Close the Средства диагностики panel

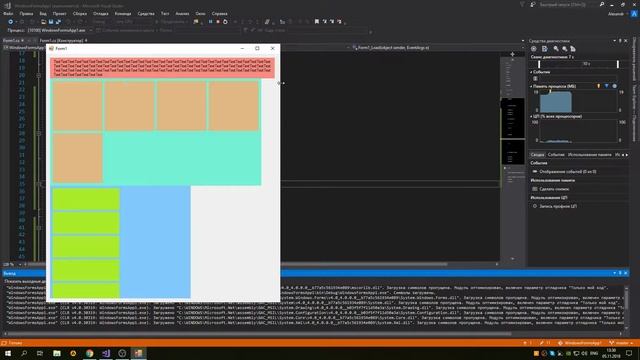point(626,41)
